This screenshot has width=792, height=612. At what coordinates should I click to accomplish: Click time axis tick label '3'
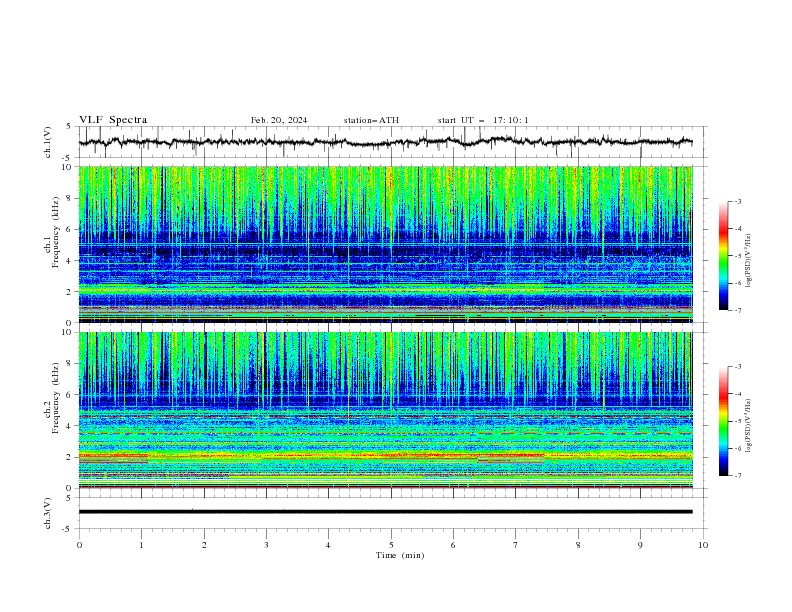coord(266,545)
